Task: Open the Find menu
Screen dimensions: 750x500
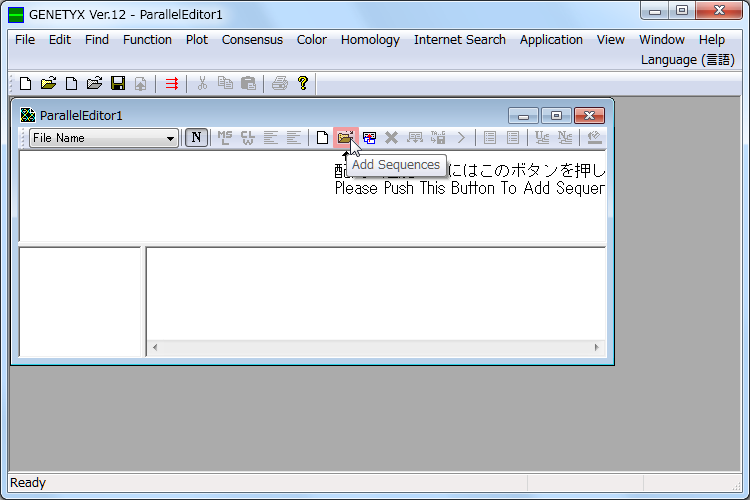Action: 97,40
